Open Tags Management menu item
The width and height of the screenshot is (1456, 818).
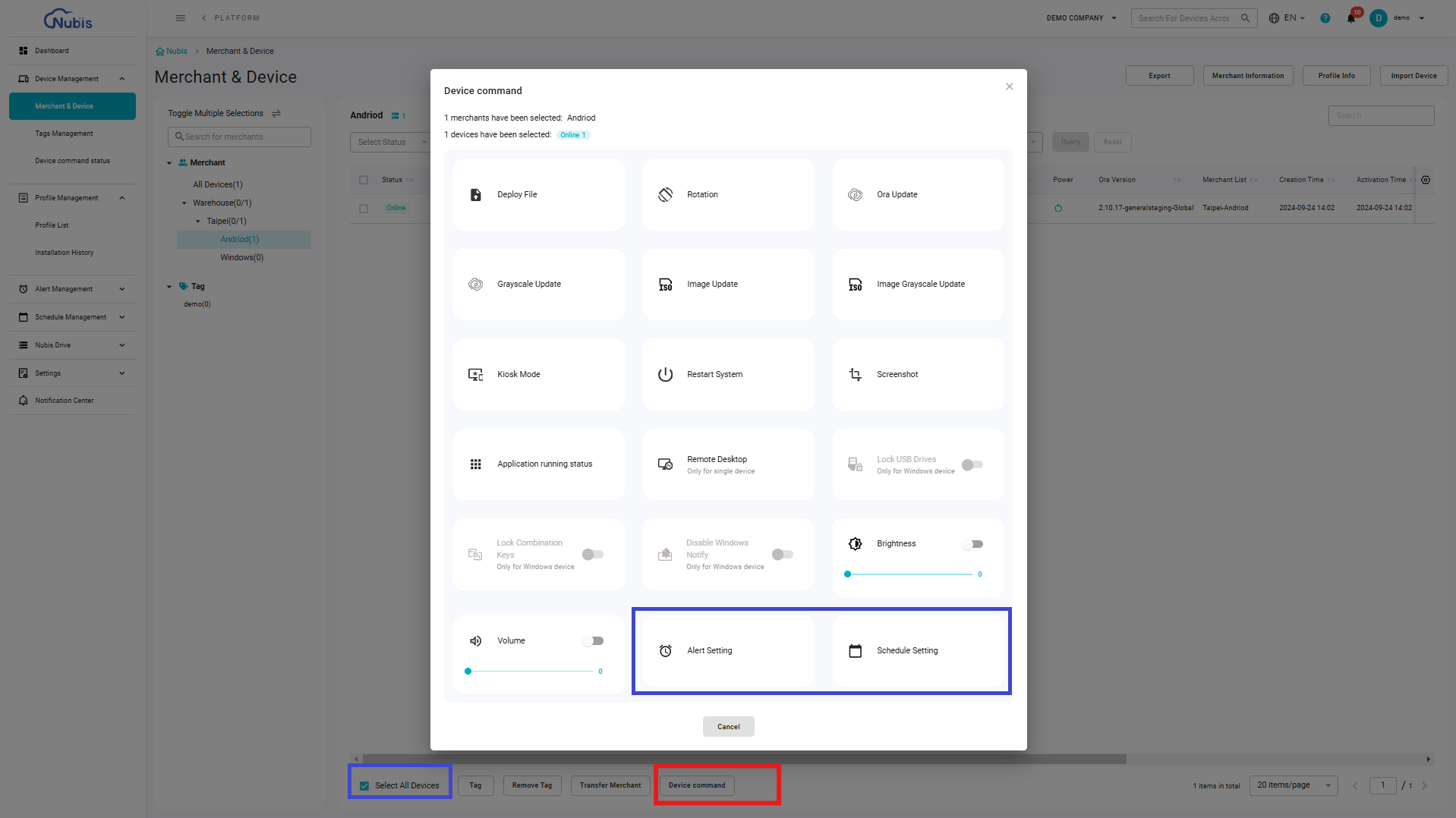[64, 134]
